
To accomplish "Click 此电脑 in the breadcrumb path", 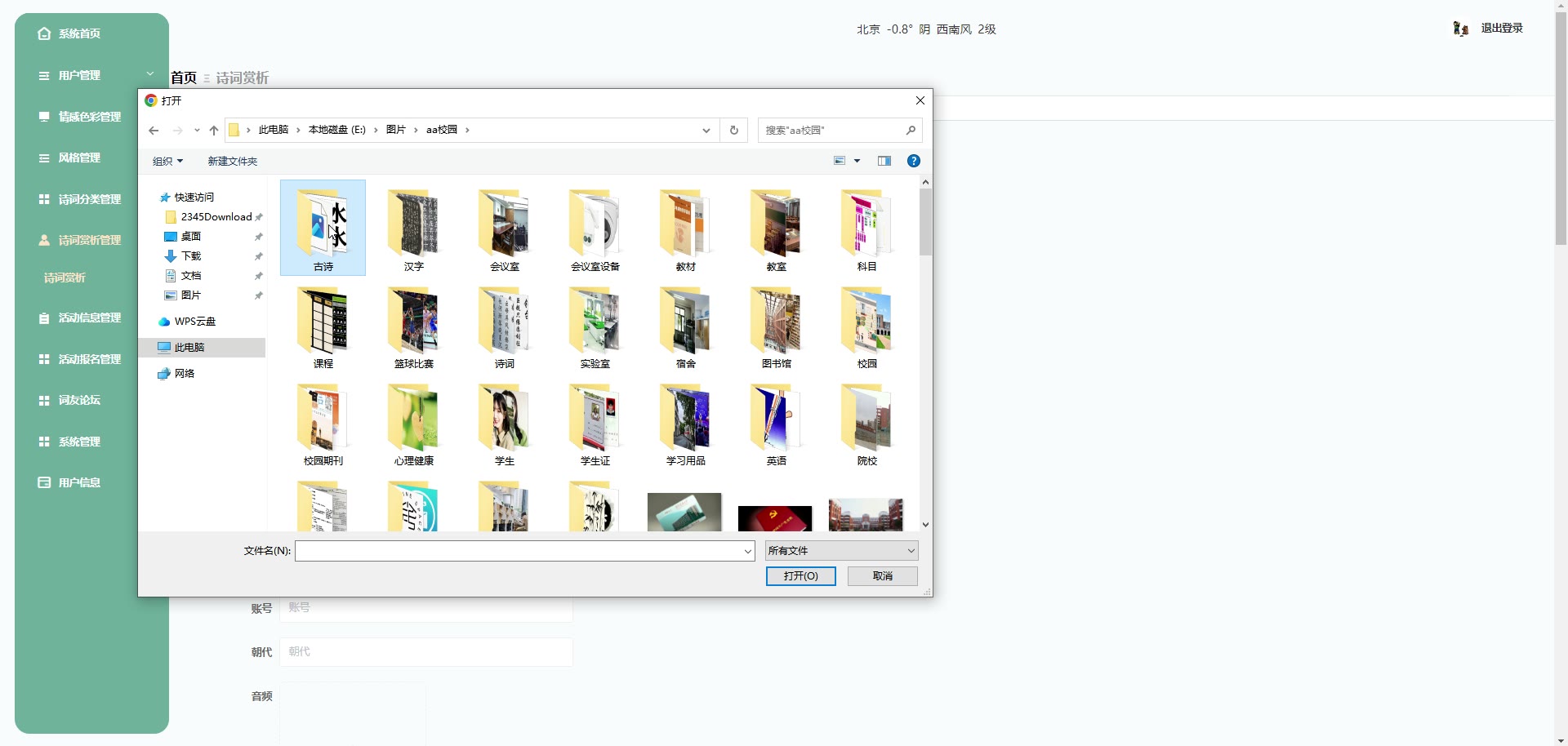I will (274, 130).
